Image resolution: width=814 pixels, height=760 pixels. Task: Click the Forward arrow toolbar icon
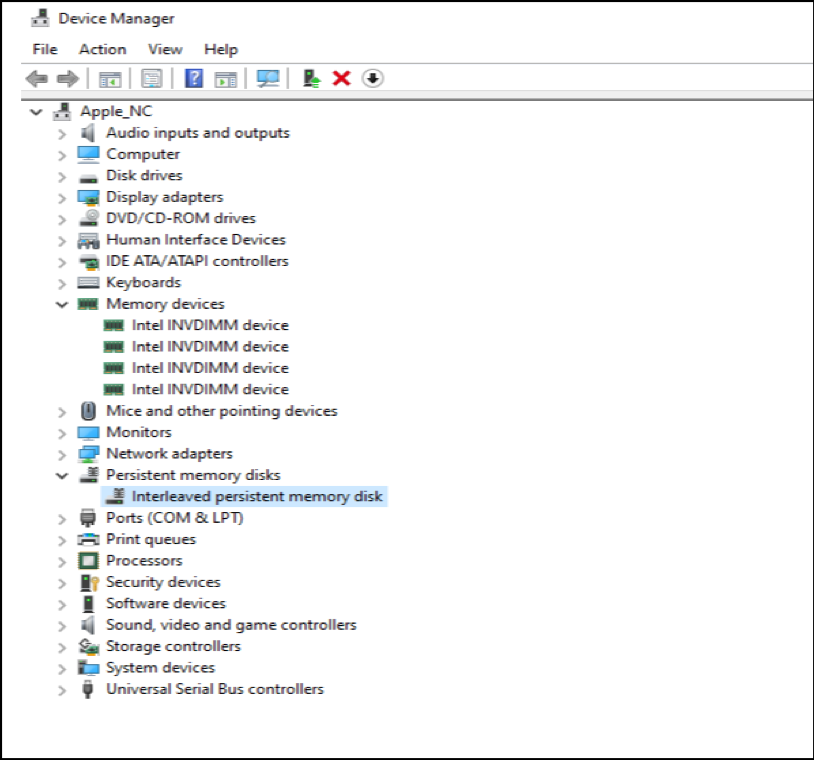click(67, 79)
